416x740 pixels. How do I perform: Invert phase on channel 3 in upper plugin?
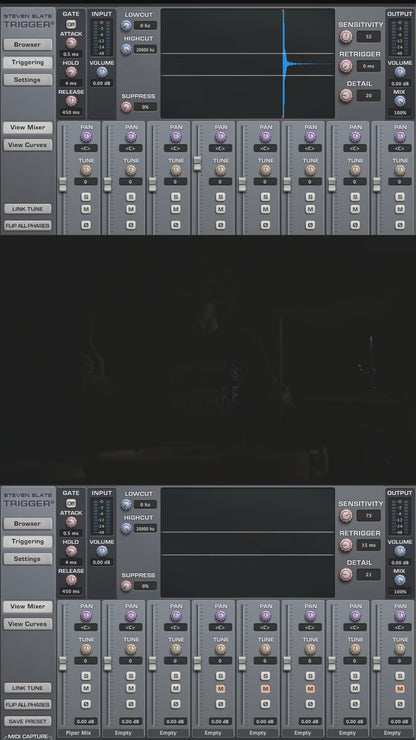(176, 225)
